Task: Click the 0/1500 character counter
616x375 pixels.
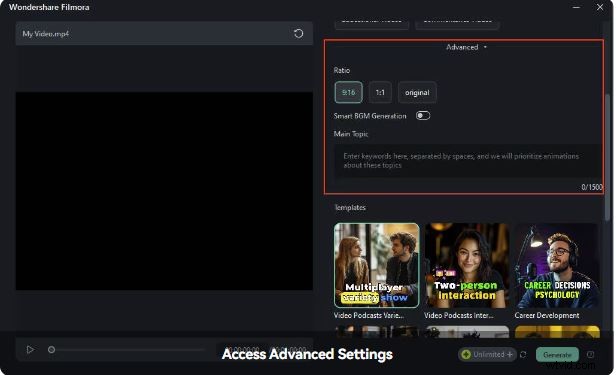Action: tap(592, 187)
